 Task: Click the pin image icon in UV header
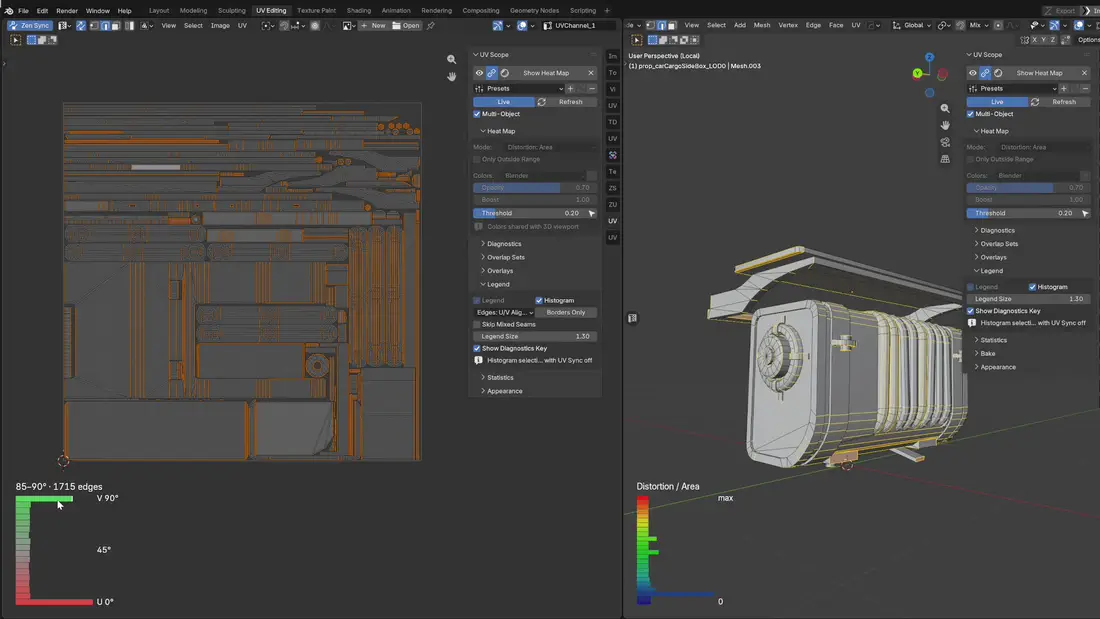pyautogui.click(x=431, y=25)
